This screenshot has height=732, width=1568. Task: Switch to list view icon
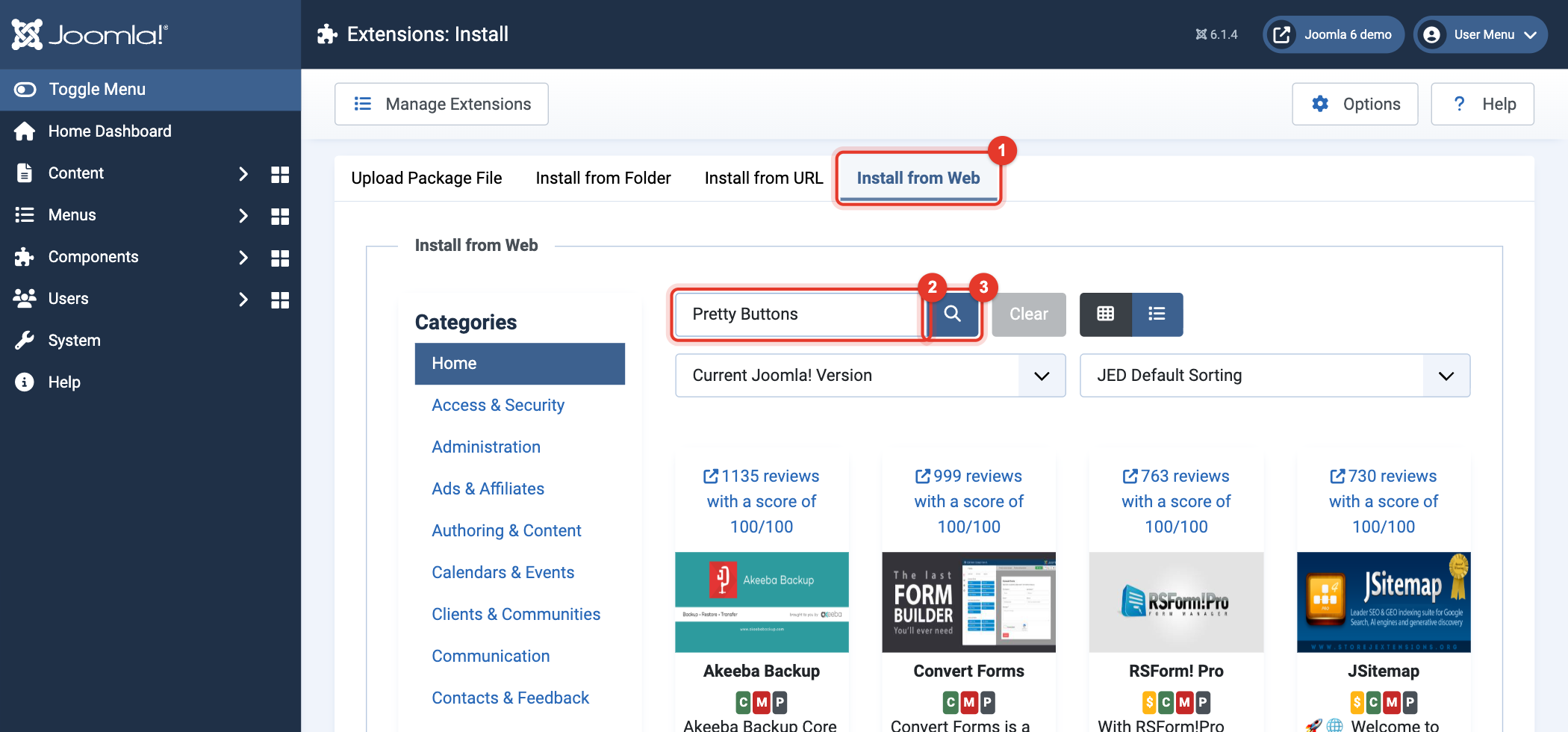coord(1157,314)
